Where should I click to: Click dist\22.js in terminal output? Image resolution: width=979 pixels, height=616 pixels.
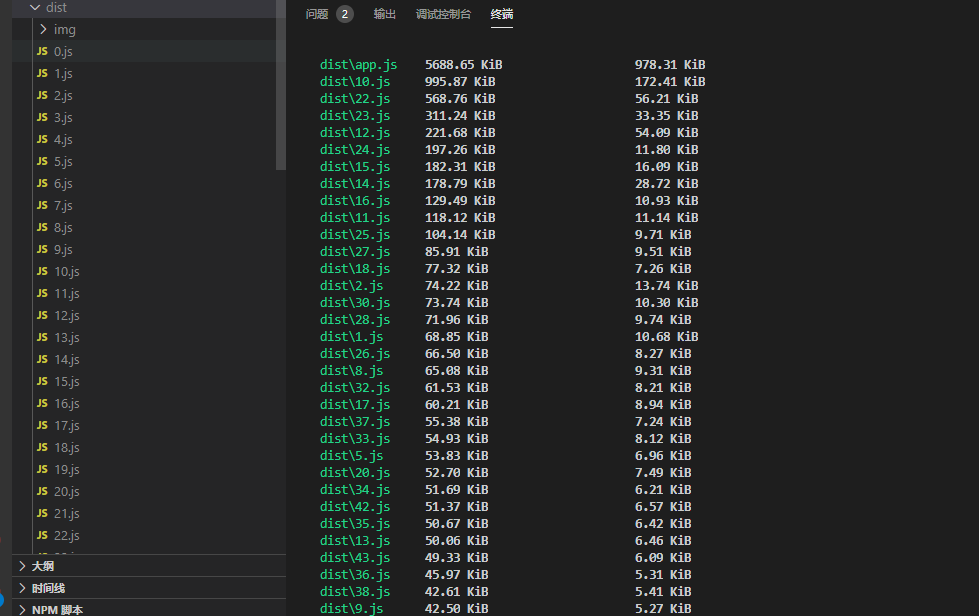click(x=355, y=99)
